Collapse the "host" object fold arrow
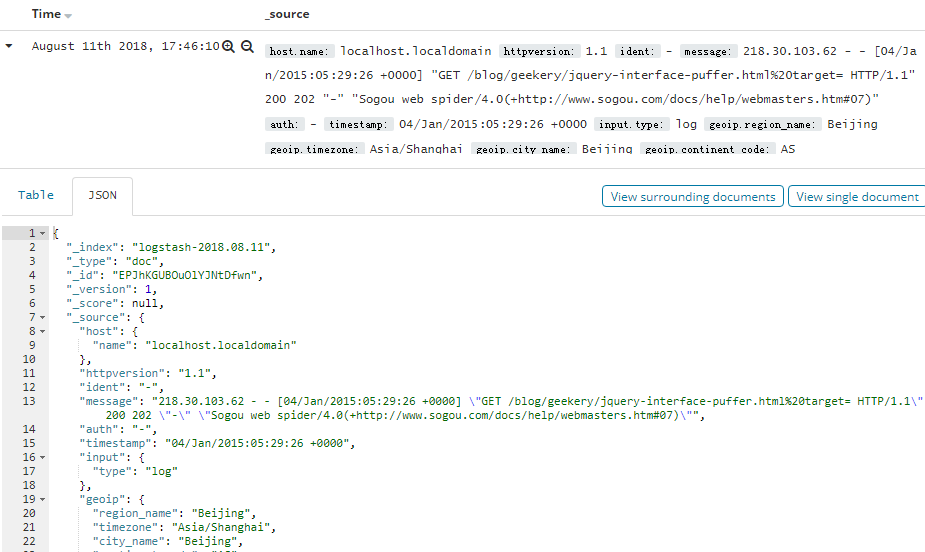The width and height of the screenshot is (925, 552). click(x=42, y=331)
